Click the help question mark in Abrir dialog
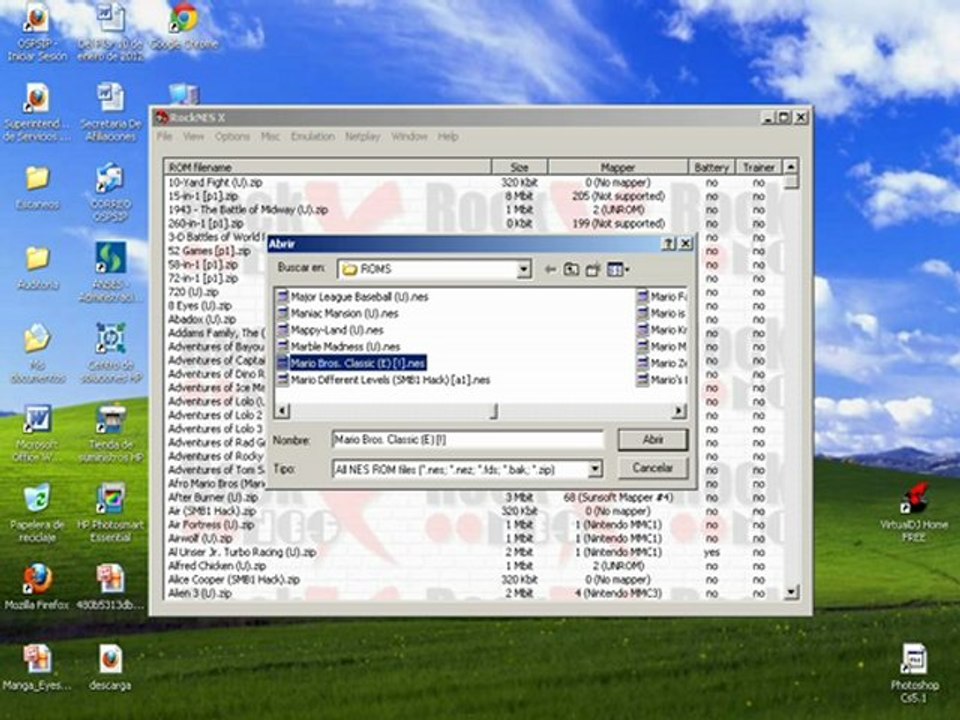960x720 pixels. tap(669, 244)
